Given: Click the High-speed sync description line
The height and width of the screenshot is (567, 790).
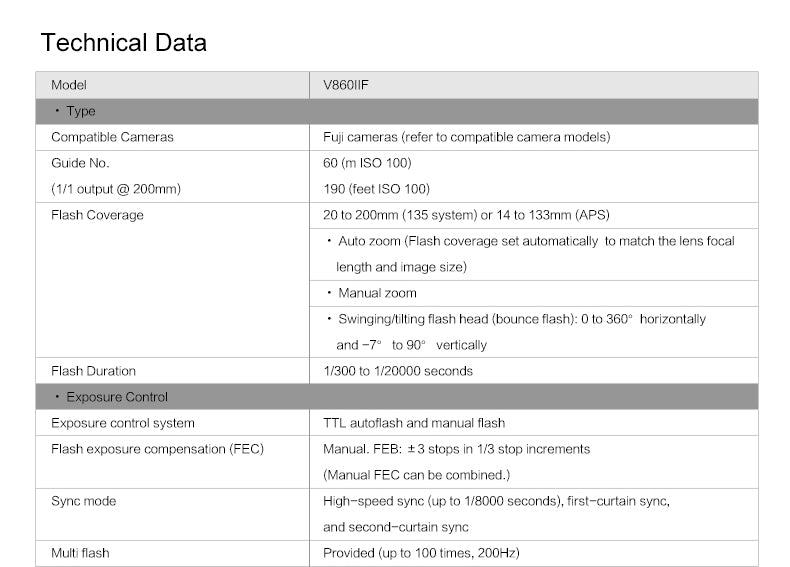Looking at the screenshot, I should (496, 500).
